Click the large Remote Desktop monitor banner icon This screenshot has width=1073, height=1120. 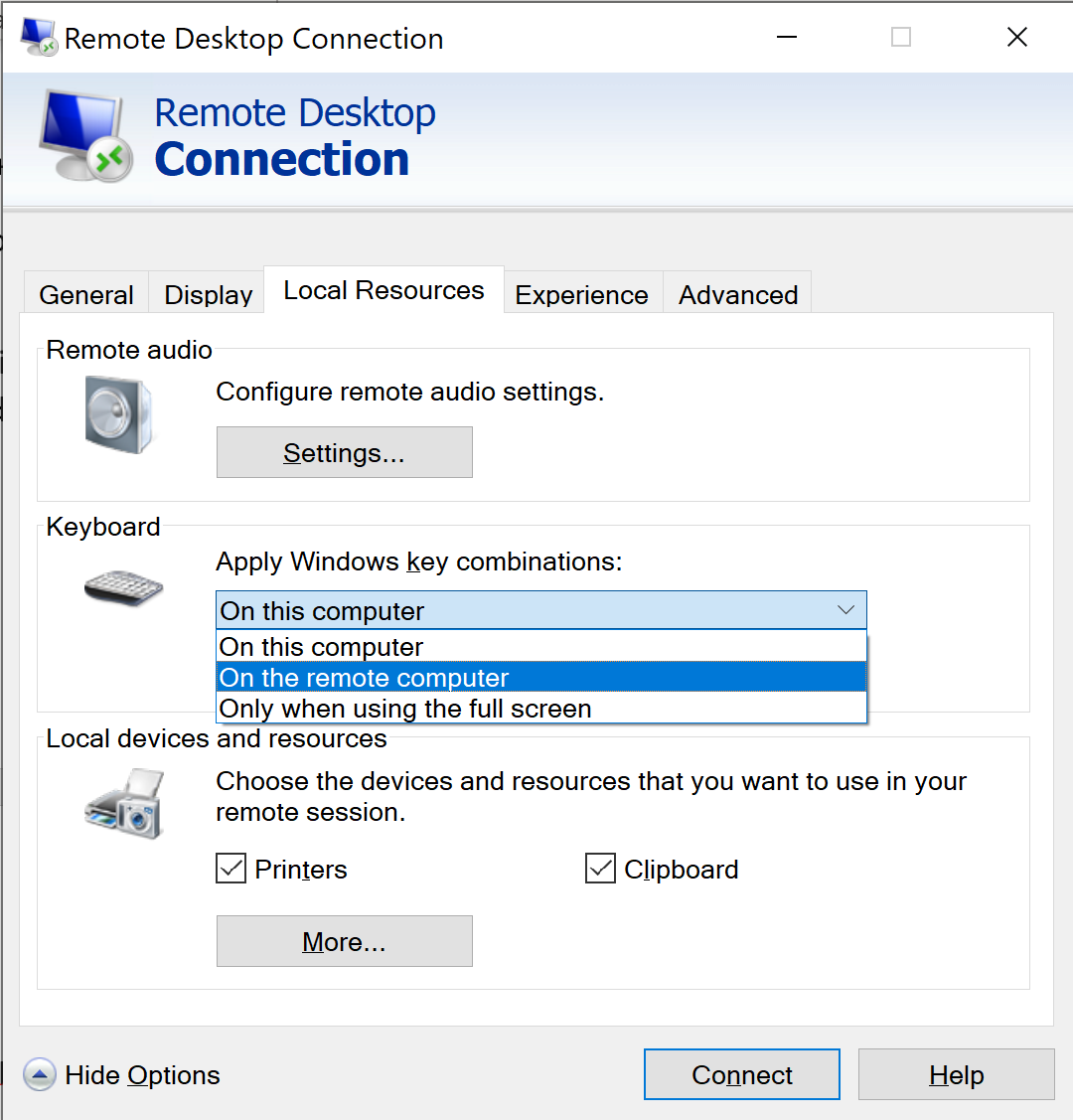[86, 136]
